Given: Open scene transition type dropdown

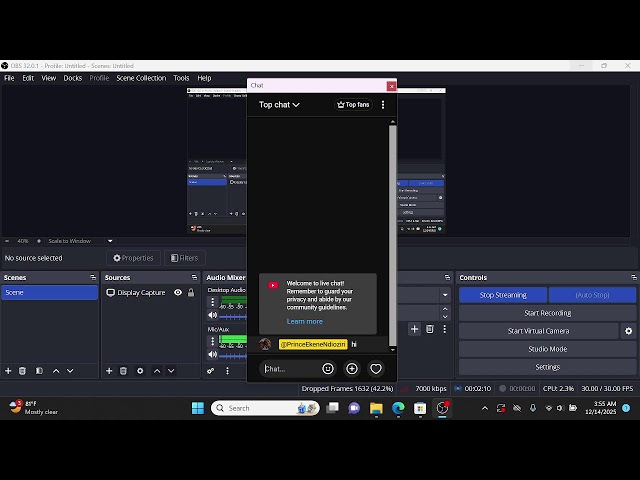Looking at the screenshot, I should (x=445, y=295).
